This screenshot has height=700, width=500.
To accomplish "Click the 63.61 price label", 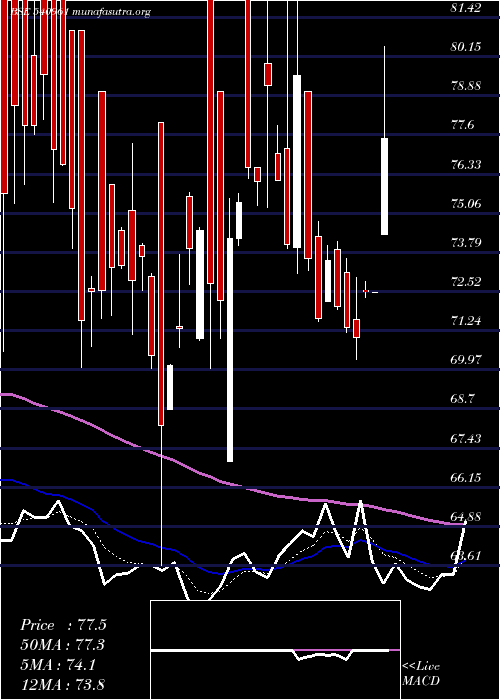I will pos(466,556).
